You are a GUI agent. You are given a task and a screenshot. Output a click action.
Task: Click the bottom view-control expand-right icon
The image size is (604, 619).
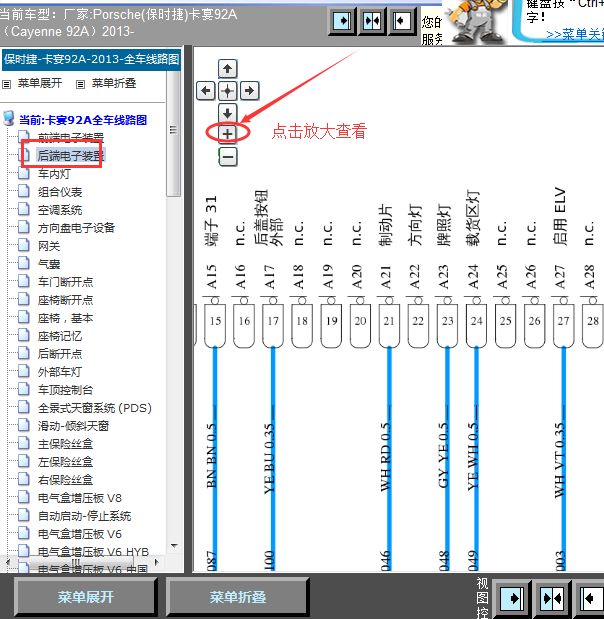[512, 598]
